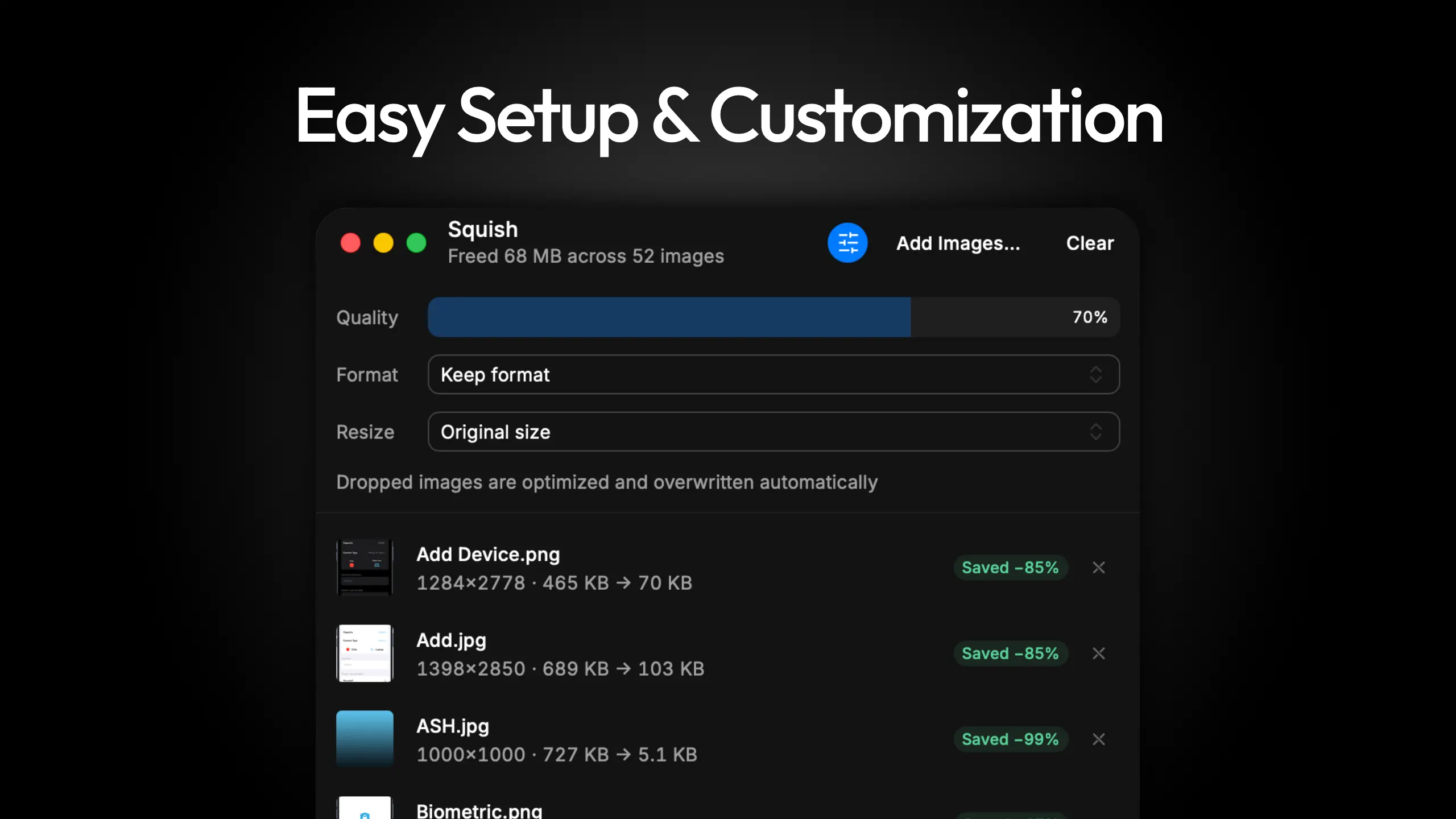Close the Squish window with red button
The height and width of the screenshot is (819, 1456).
coord(350,243)
